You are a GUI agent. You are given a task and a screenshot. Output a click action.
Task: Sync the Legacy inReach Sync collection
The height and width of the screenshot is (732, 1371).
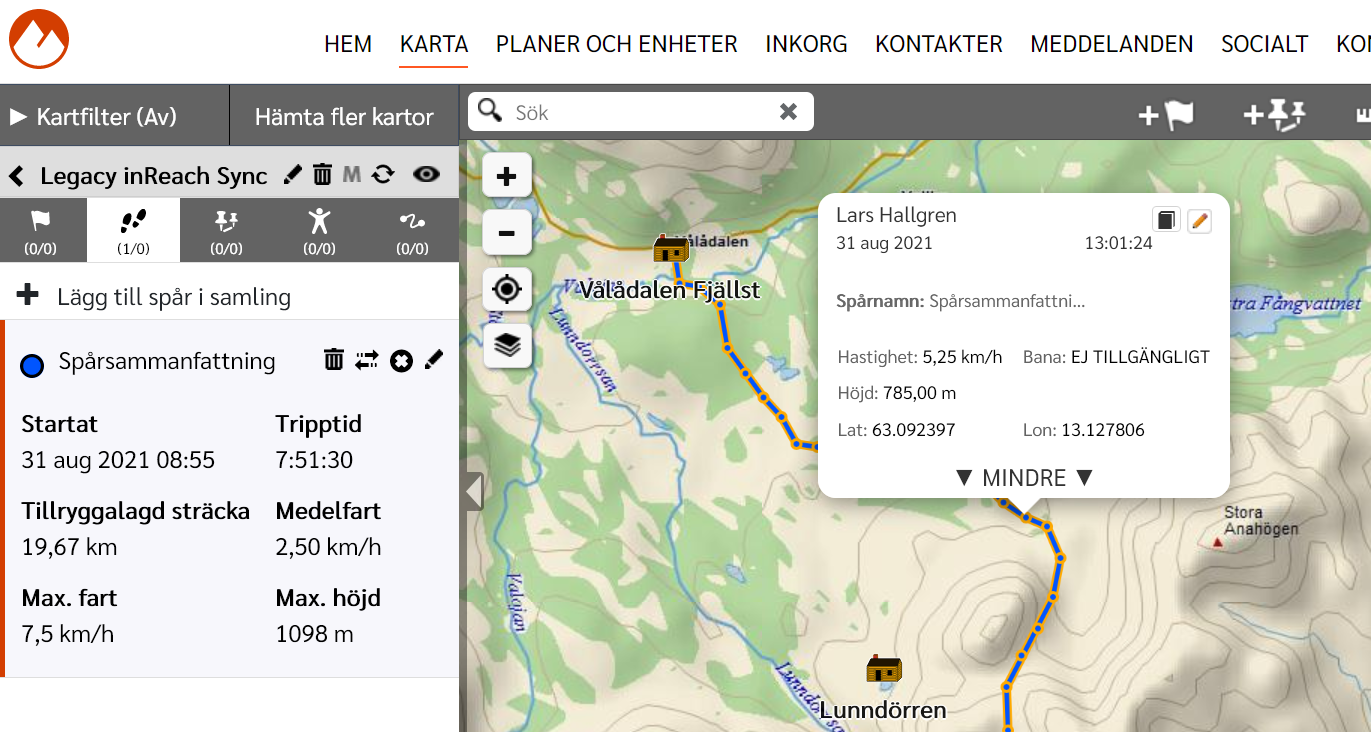coord(383,175)
